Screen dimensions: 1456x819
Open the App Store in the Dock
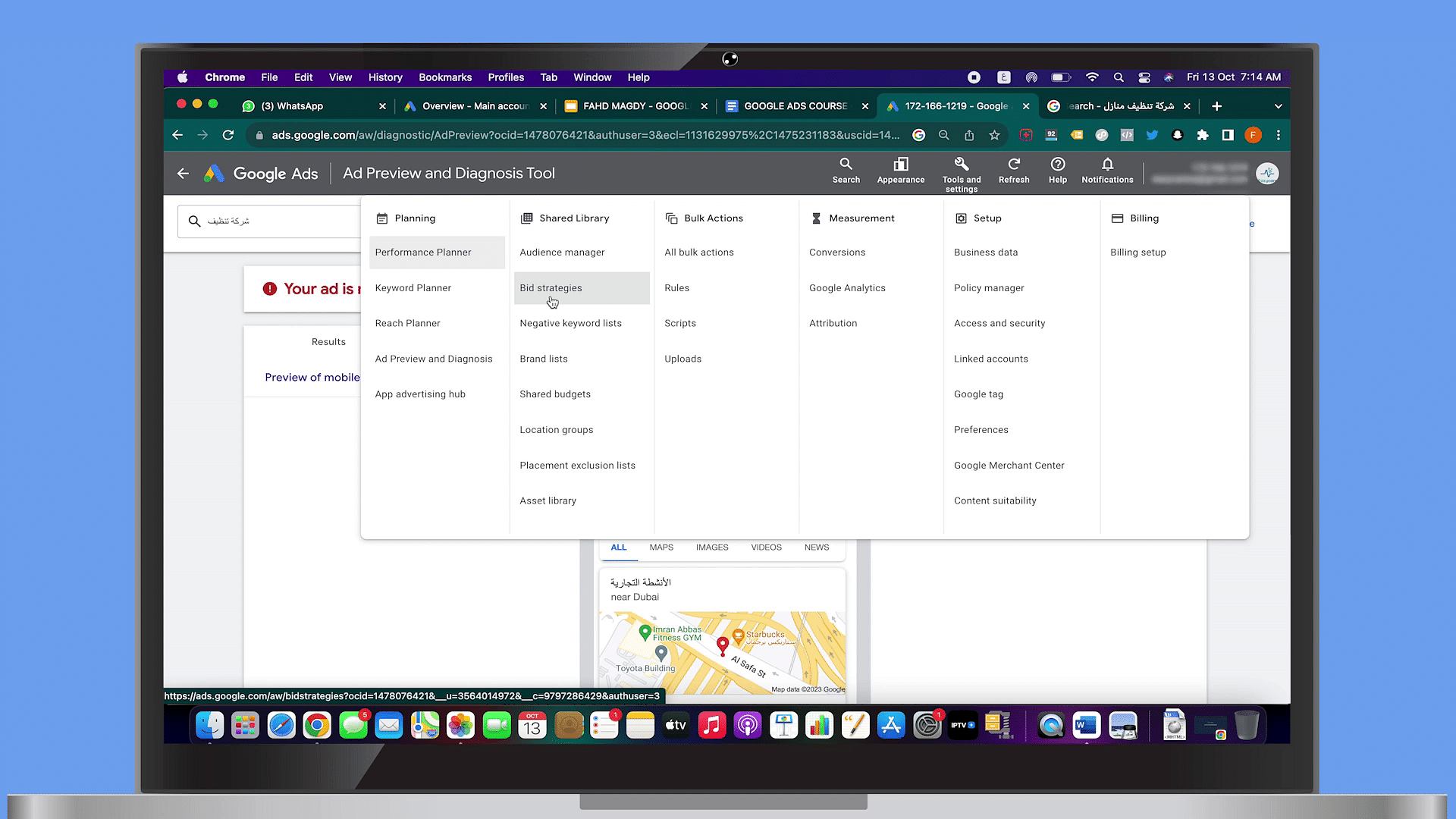tap(891, 726)
